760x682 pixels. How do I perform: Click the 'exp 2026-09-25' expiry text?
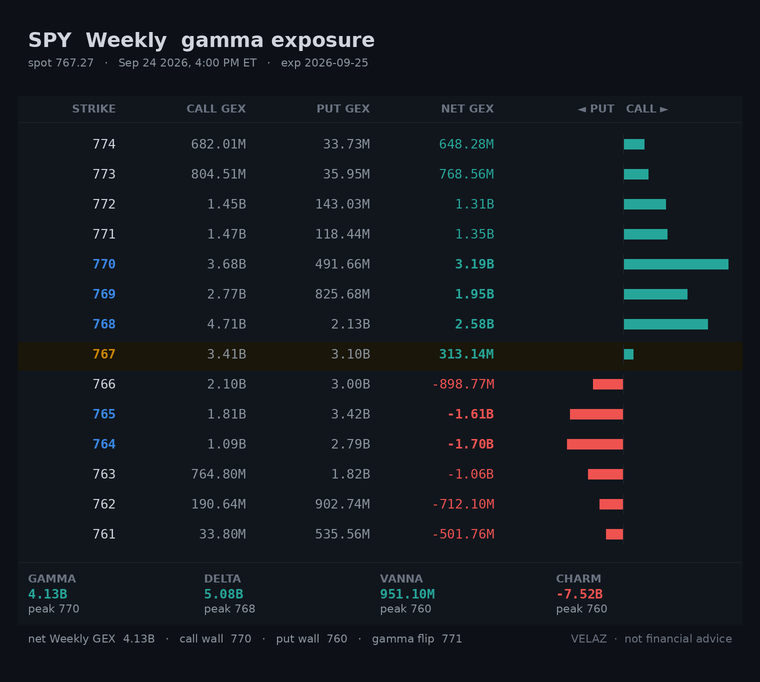click(324, 63)
